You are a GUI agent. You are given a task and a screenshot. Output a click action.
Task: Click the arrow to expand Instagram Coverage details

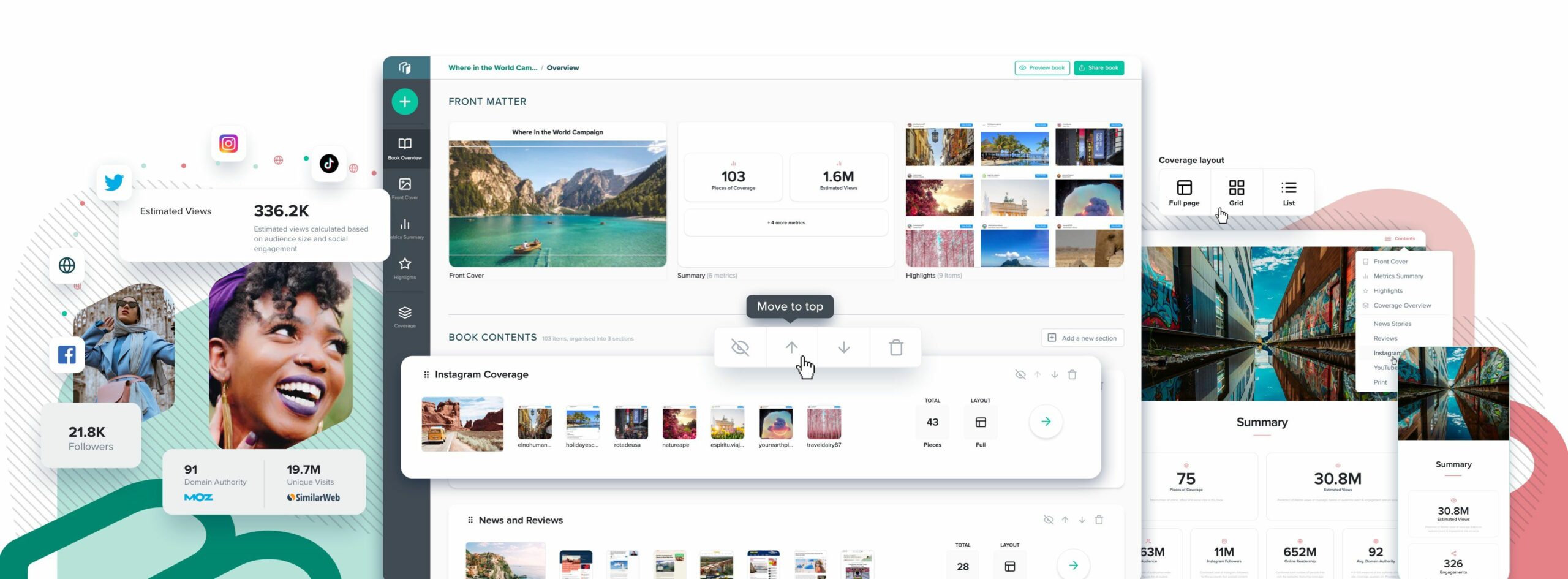click(x=1046, y=421)
